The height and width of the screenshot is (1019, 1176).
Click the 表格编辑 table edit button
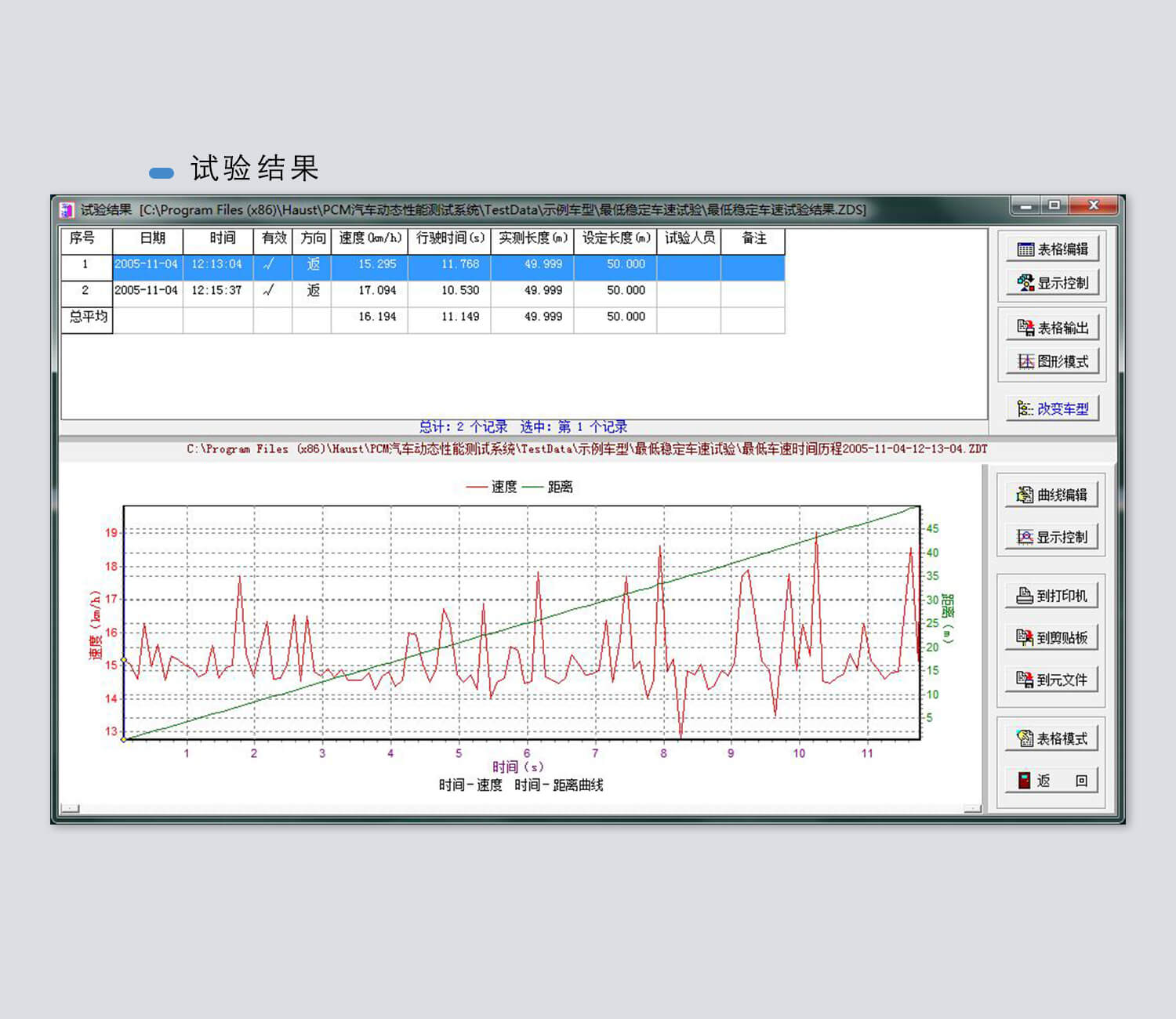click(1052, 249)
